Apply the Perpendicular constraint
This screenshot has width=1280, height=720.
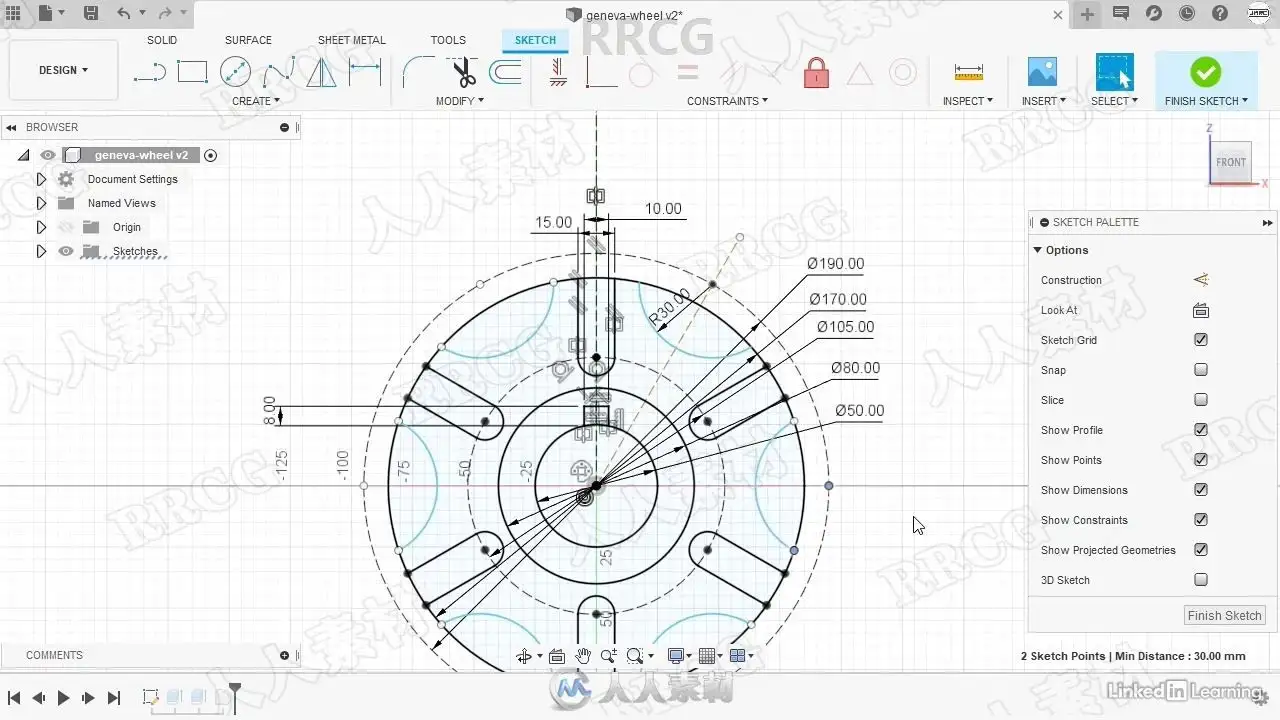[x=600, y=72]
